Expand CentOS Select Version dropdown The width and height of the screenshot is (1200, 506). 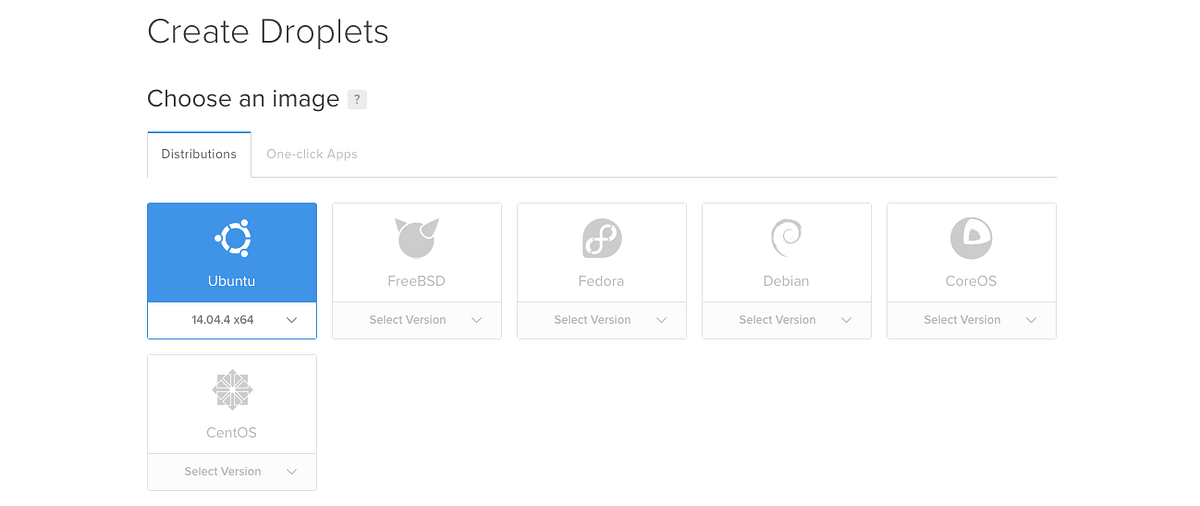(232, 471)
